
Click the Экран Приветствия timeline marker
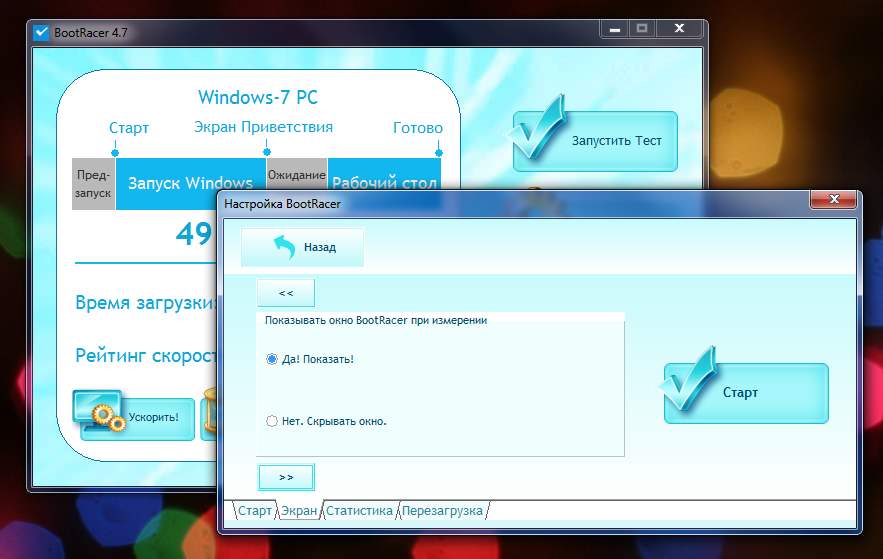[x=267, y=152]
